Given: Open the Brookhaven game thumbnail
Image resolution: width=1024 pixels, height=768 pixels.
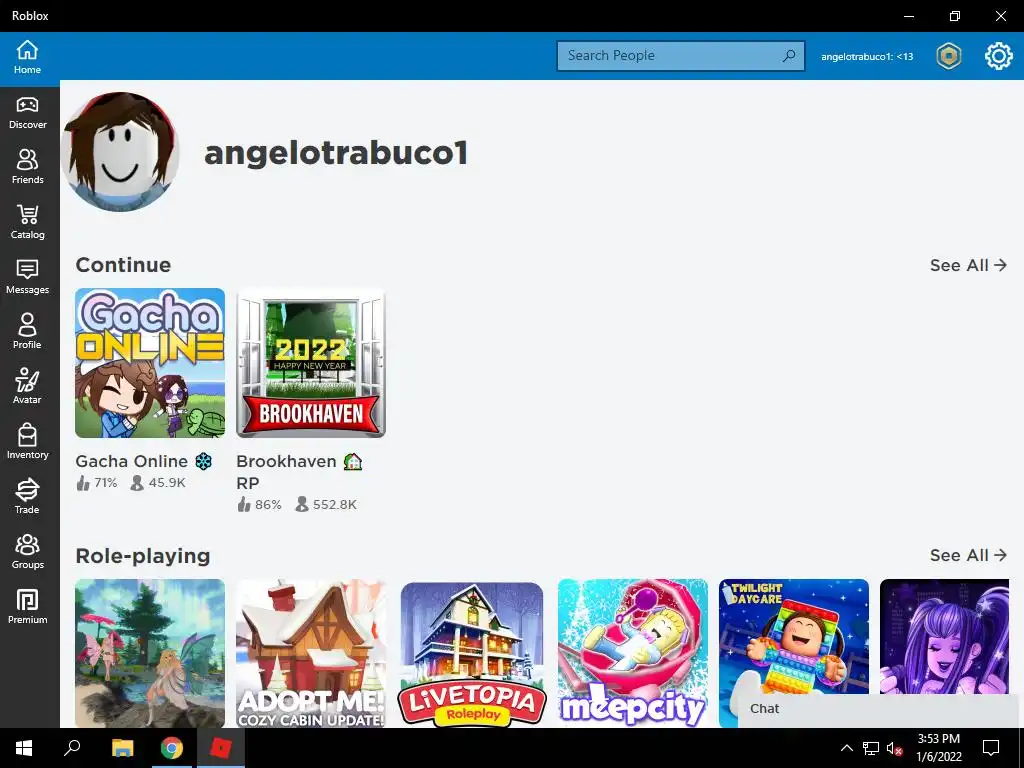Looking at the screenshot, I should tap(311, 363).
